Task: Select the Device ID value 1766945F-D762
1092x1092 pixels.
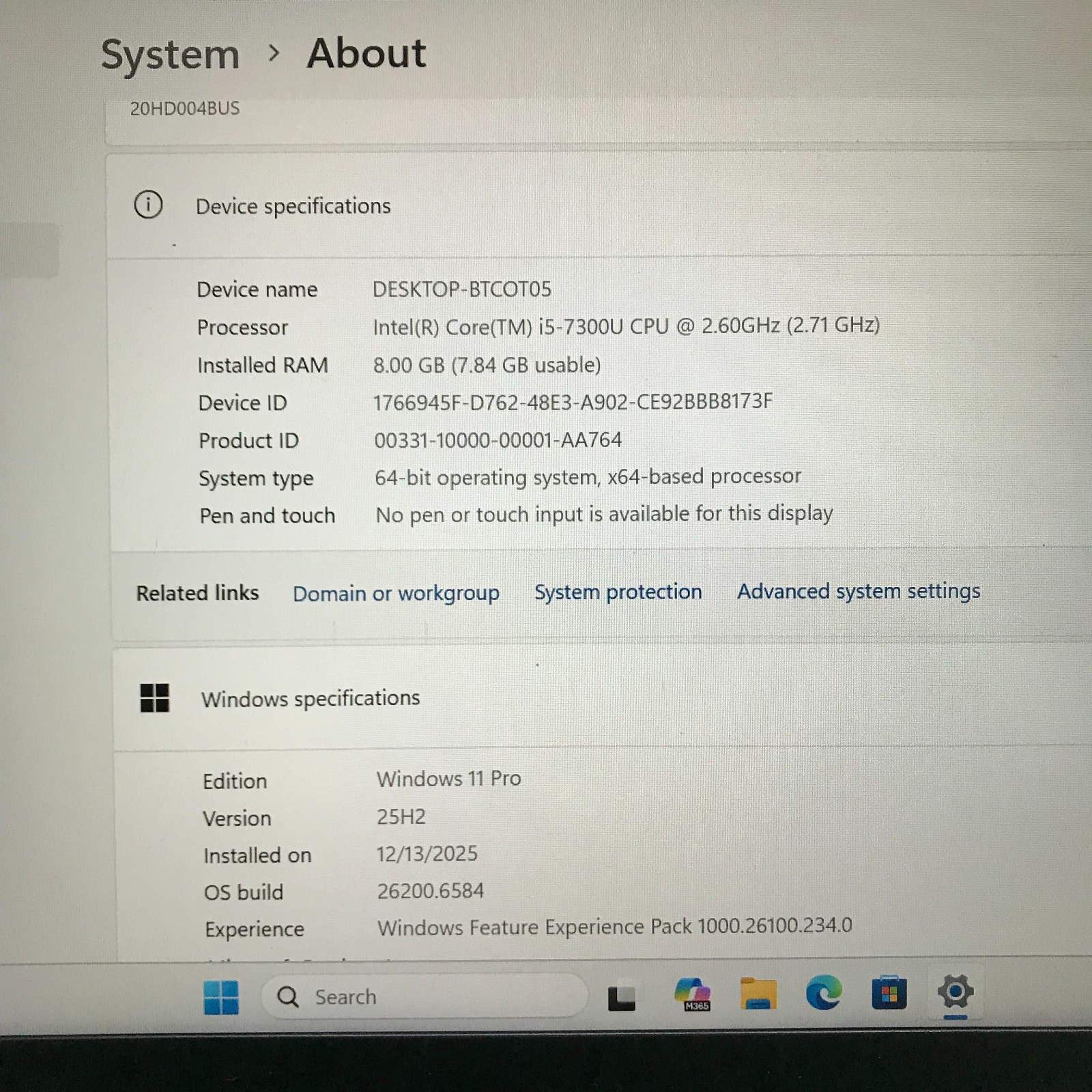Action: tap(573, 402)
